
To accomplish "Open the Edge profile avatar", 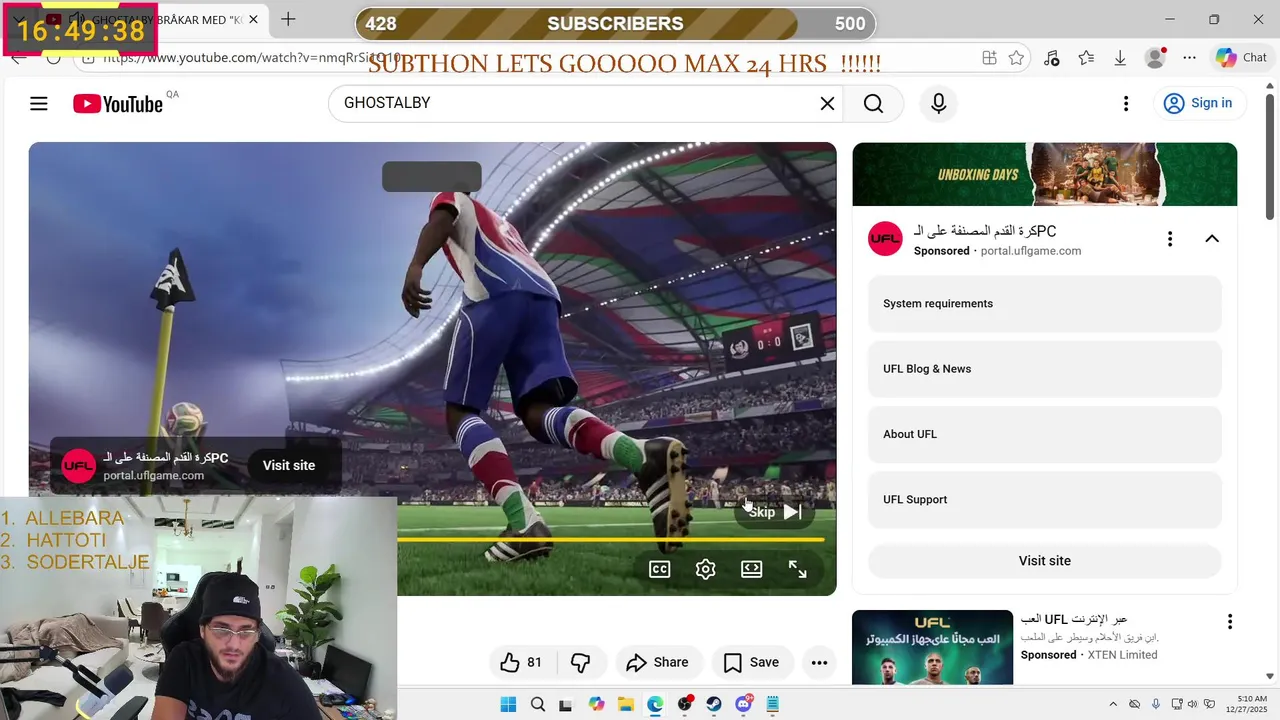I will pyautogui.click(x=1155, y=58).
